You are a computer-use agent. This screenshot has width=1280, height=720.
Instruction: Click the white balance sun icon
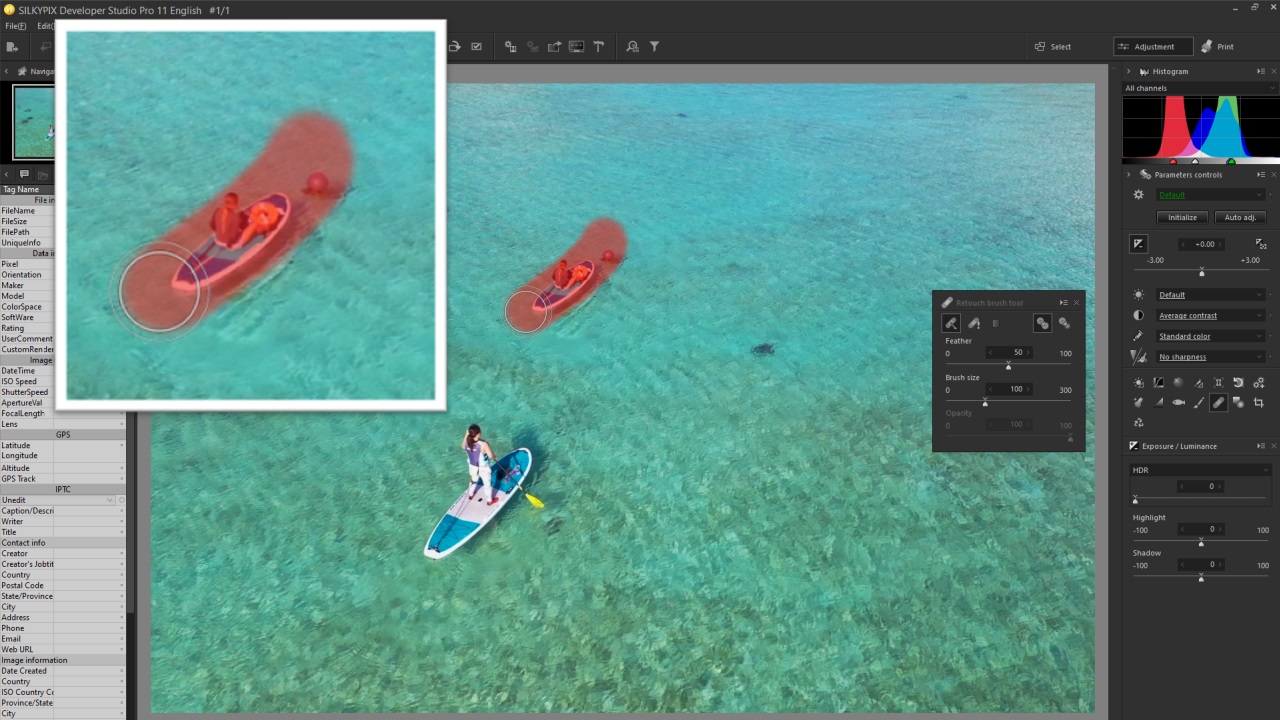[x=1138, y=295]
